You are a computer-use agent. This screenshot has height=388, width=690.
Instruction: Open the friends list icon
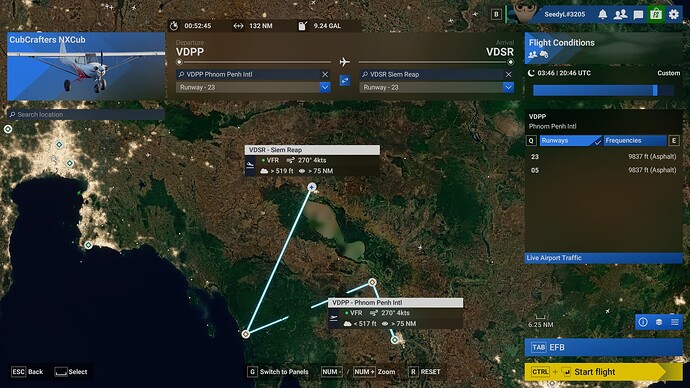pos(620,14)
